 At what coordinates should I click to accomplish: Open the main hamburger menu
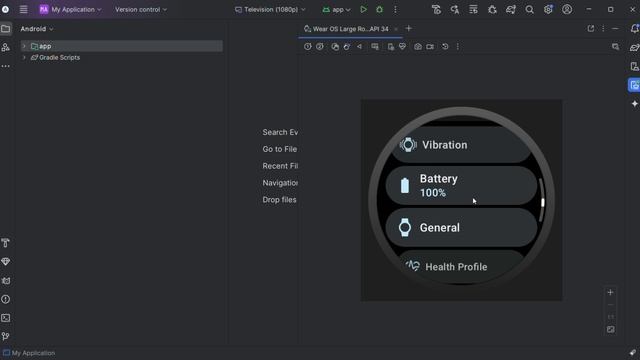(x=23, y=9)
